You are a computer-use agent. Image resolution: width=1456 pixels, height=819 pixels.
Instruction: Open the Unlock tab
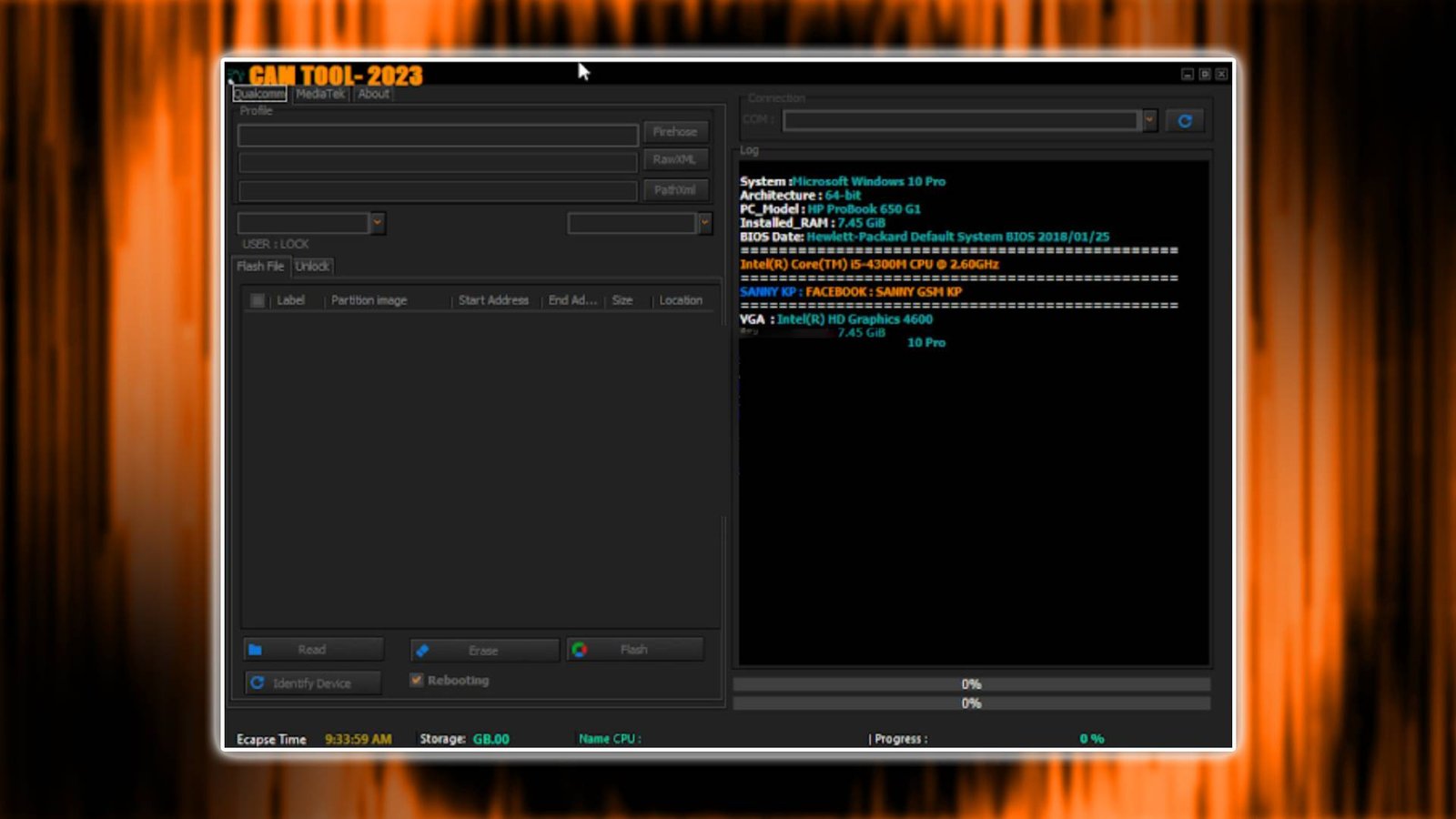[312, 266]
